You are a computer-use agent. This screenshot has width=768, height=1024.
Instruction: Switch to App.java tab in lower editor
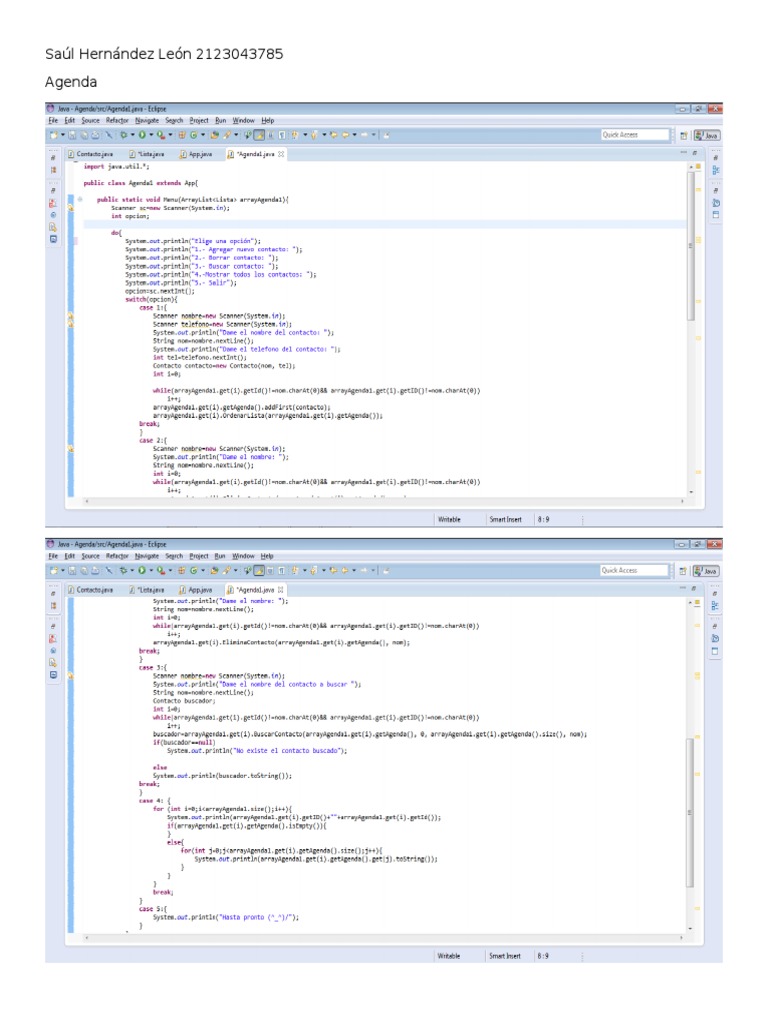[x=198, y=590]
